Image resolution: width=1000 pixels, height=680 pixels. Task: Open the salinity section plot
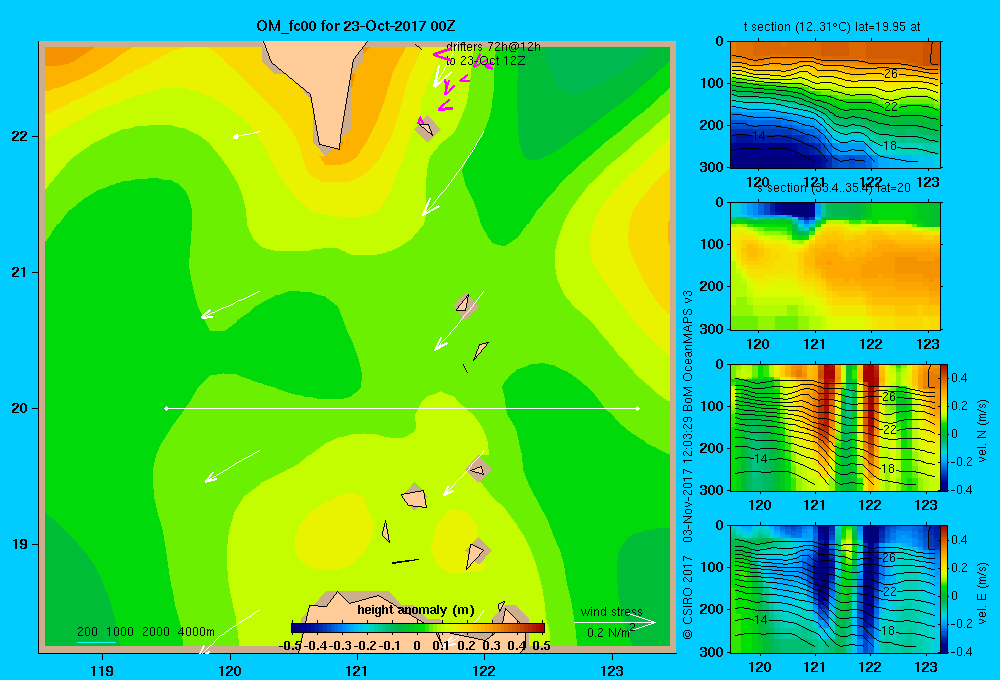[x=835, y=266]
